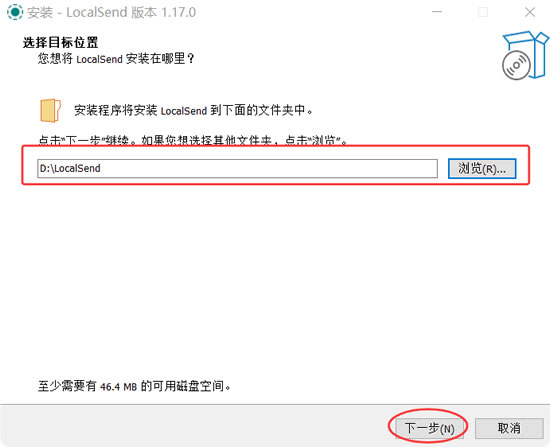
Task: Click the gray disc graphic on the box
Action: pyautogui.click(x=516, y=65)
